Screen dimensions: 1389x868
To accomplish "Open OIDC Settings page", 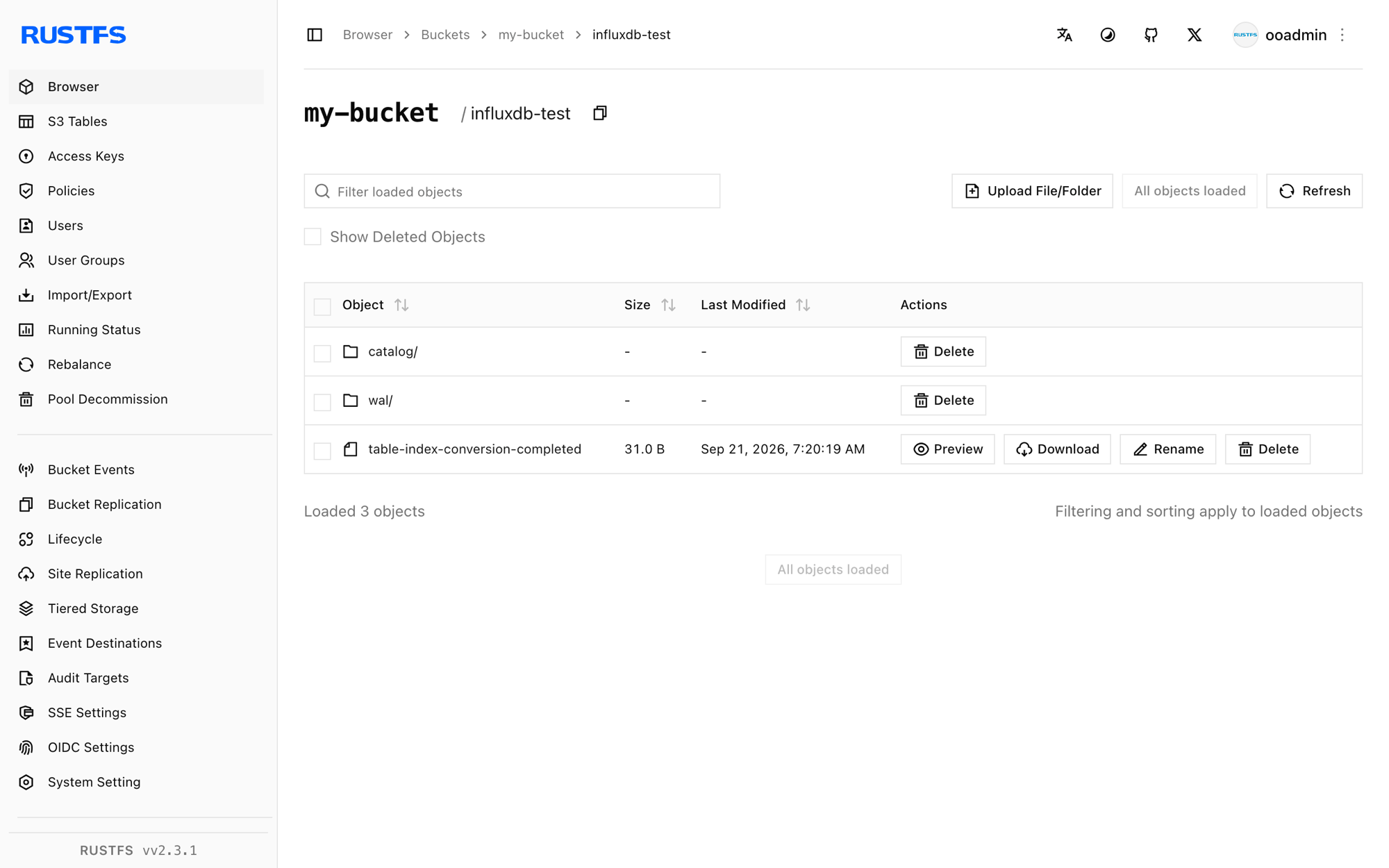I will coord(136,748).
